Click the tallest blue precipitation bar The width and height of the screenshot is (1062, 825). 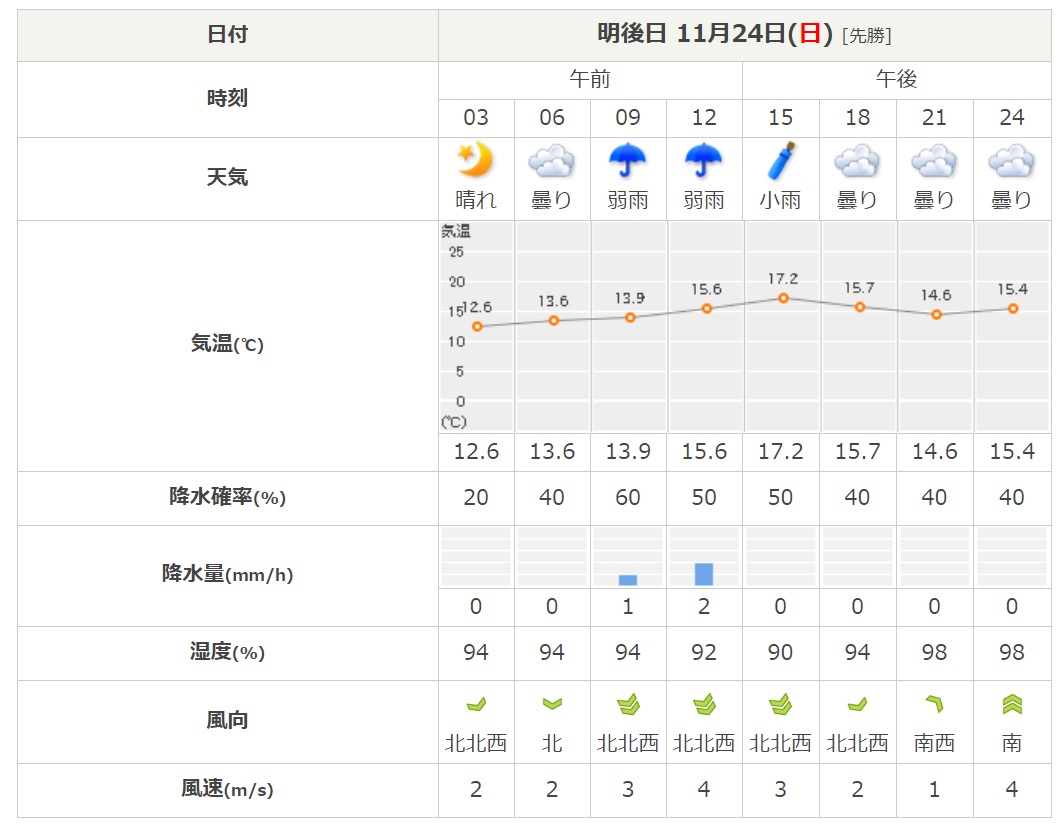pos(704,574)
